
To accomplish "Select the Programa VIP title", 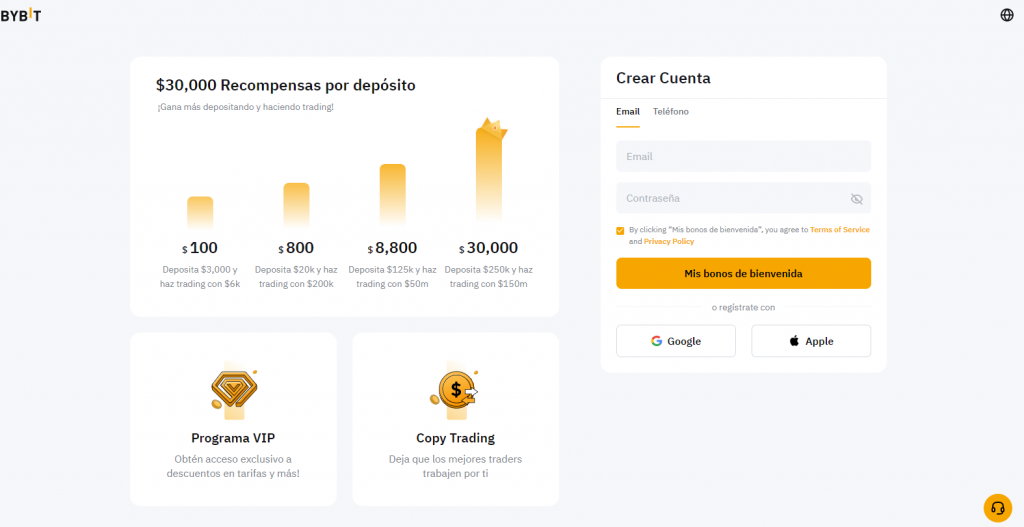I will (233, 438).
